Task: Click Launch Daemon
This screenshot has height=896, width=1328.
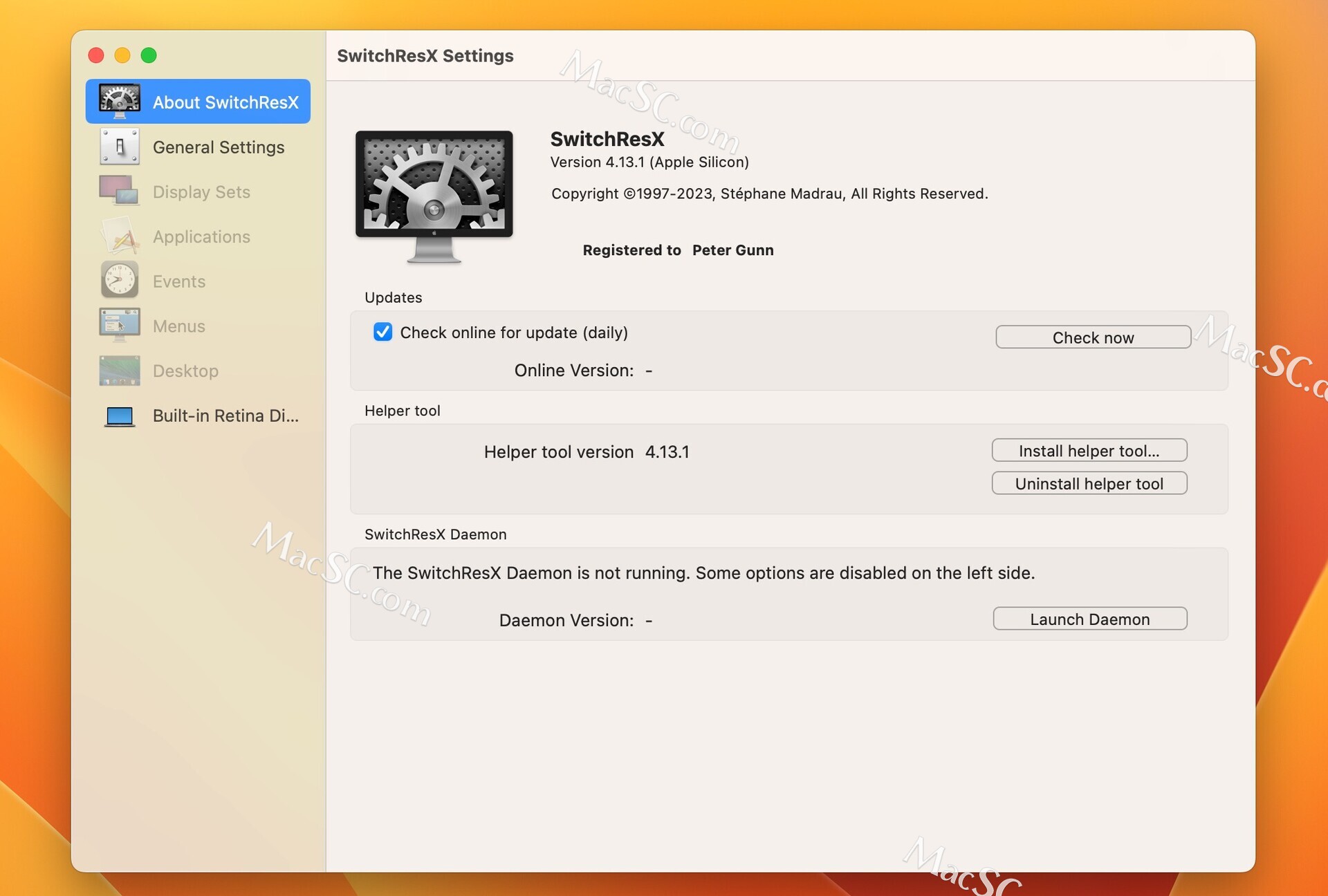Action: click(x=1089, y=619)
